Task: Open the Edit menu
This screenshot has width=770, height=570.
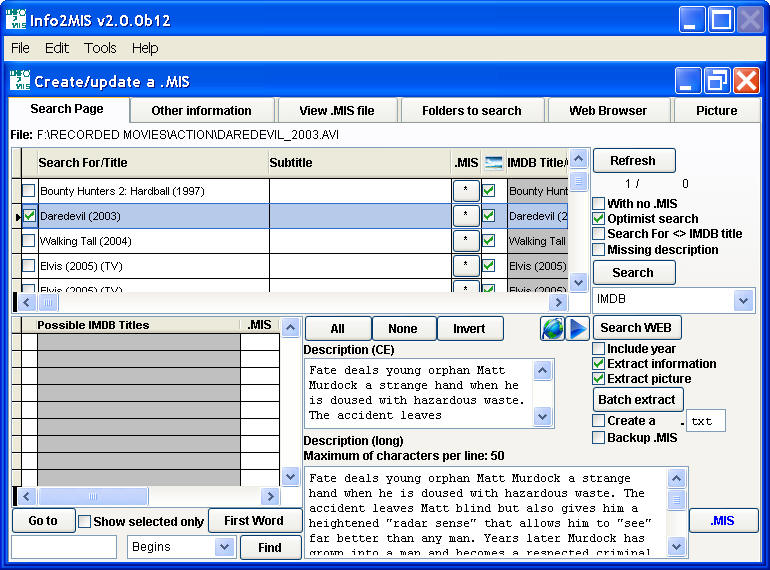Action: tap(56, 48)
